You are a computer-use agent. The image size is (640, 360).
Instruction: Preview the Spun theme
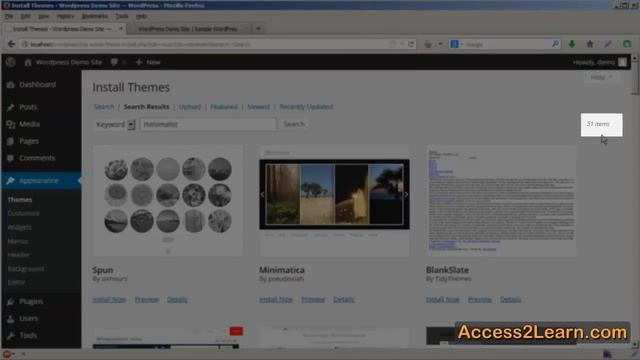(x=147, y=300)
